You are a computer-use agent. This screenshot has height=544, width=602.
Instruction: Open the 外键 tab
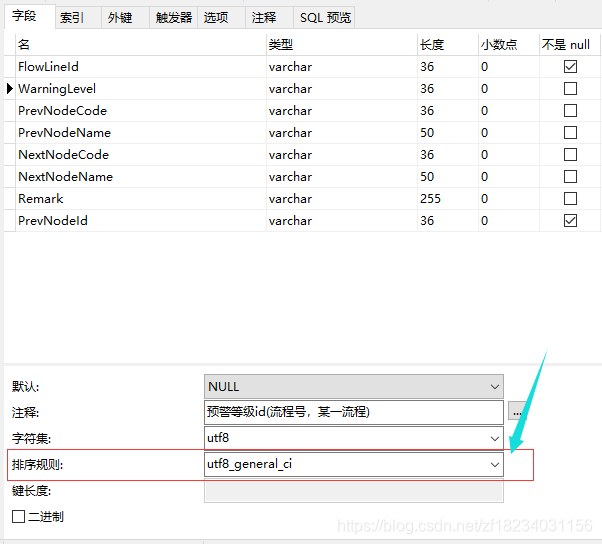(125, 18)
